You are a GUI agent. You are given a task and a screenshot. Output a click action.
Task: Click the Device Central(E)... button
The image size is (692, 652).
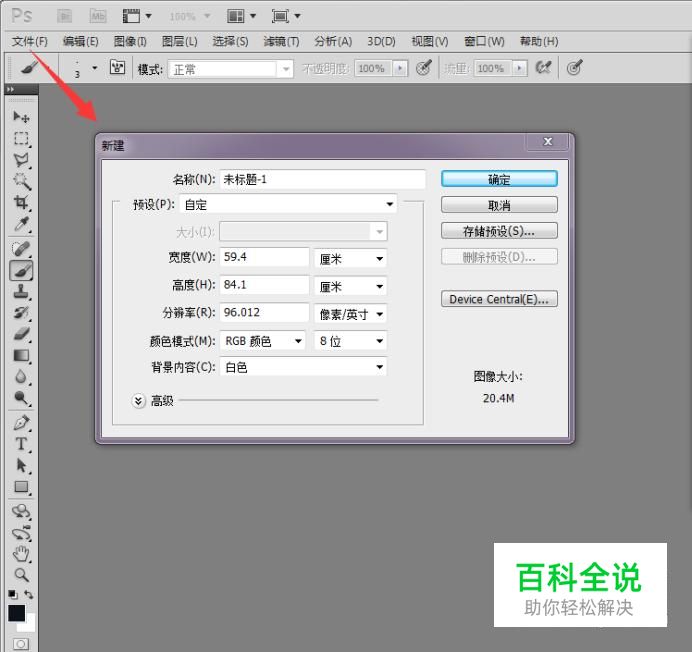coord(499,299)
